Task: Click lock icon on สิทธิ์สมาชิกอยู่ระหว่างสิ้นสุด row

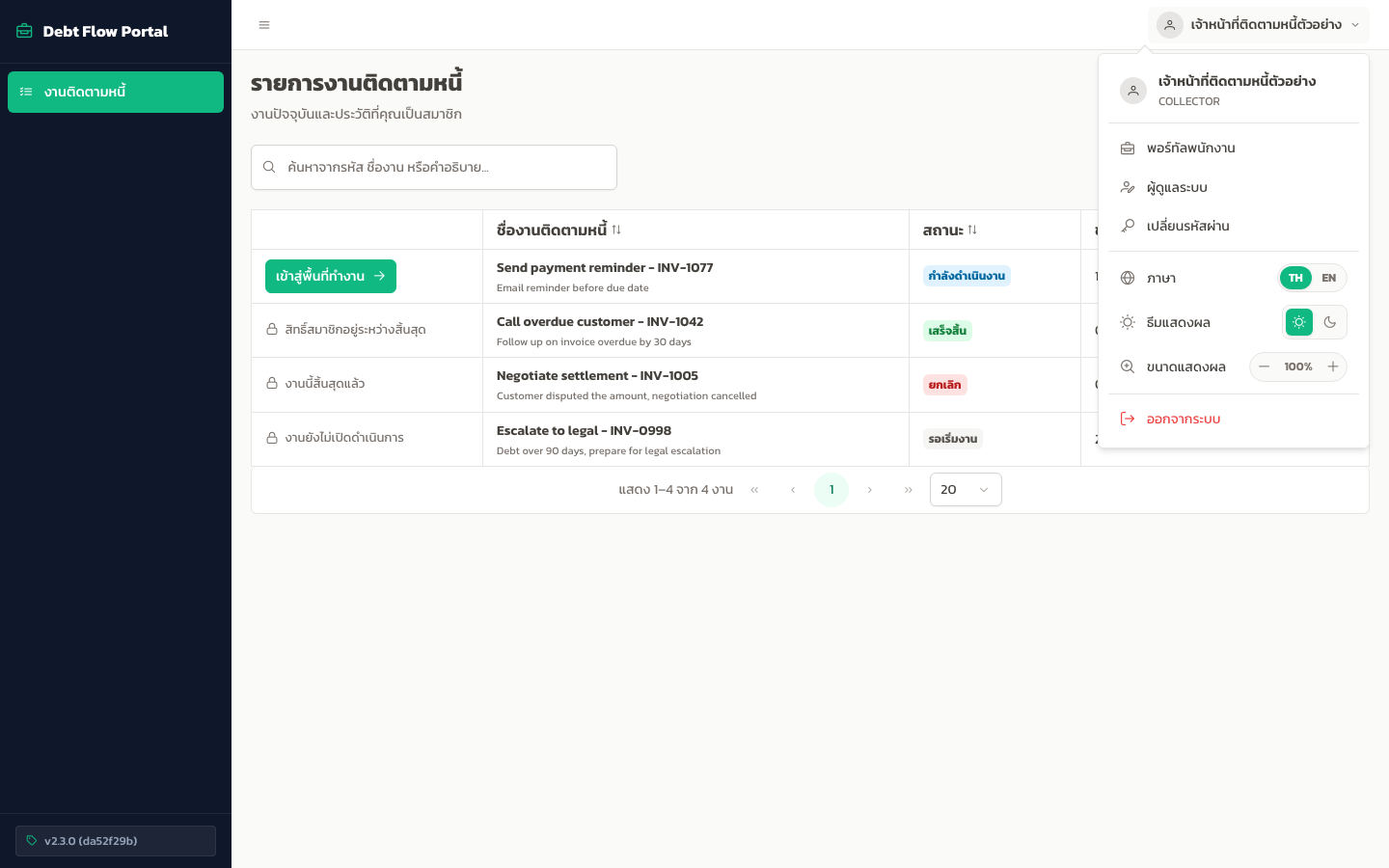Action: point(272,329)
